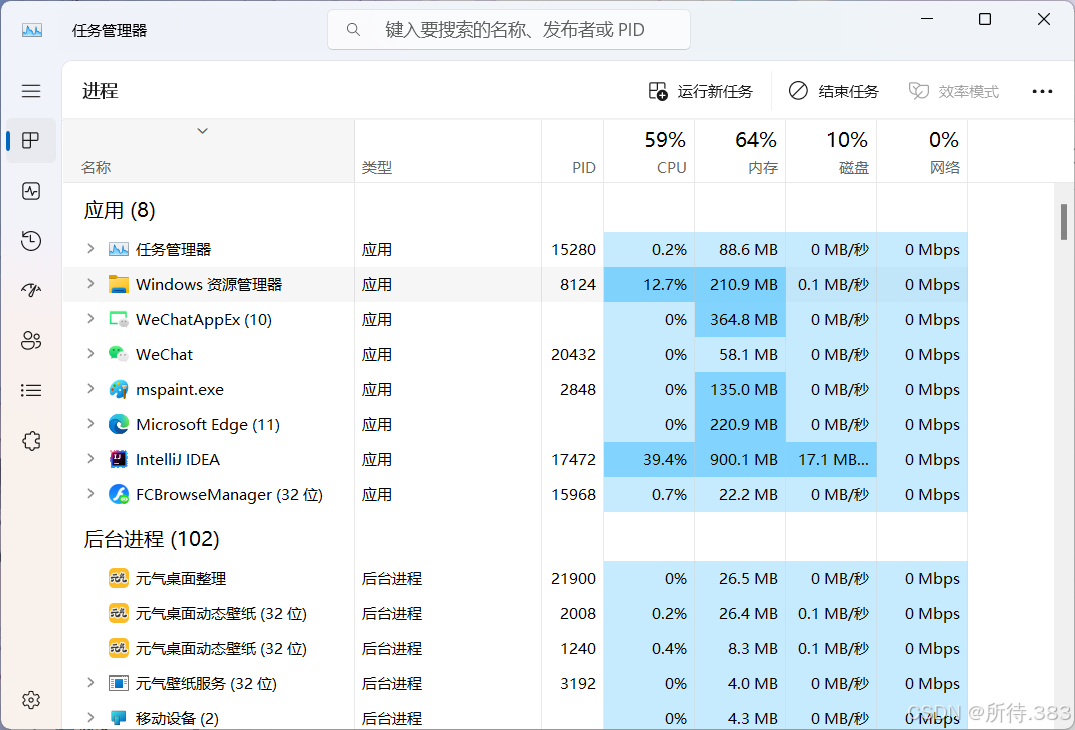Viewport: 1075px width, 730px height.
Task: Expand the FCBrowseManager (32 位) row
Action: (x=90, y=493)
